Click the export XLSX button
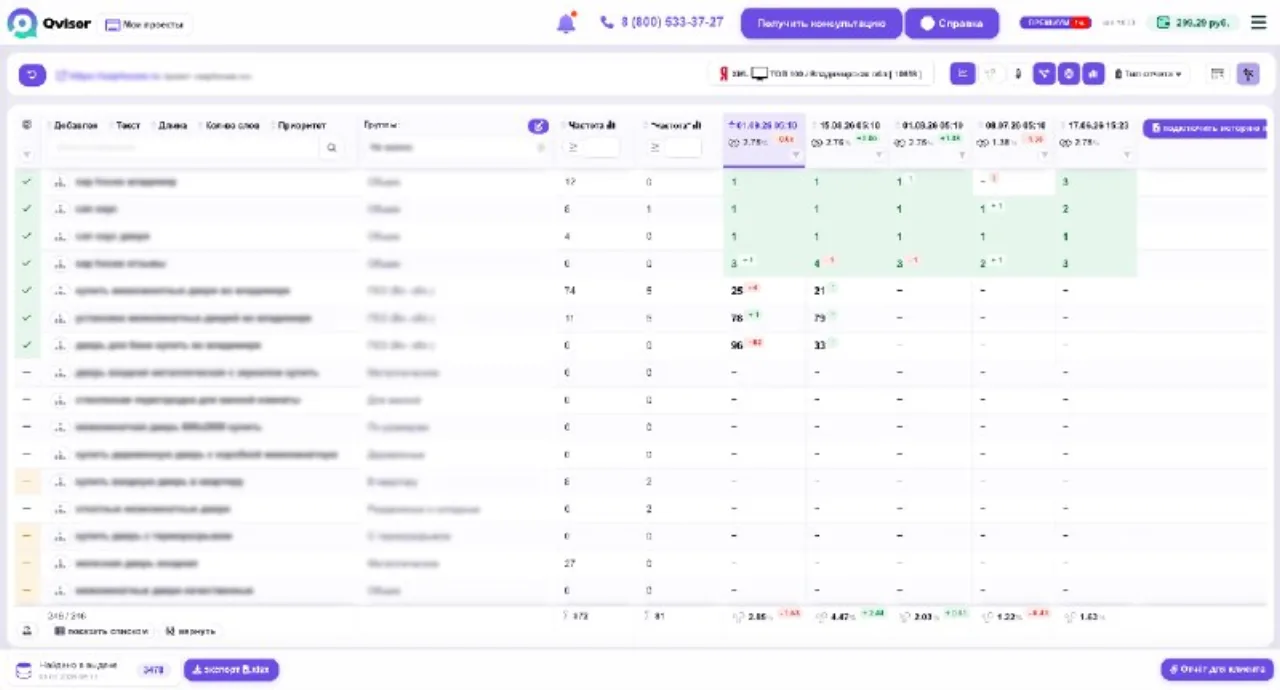 coord(231,670)
